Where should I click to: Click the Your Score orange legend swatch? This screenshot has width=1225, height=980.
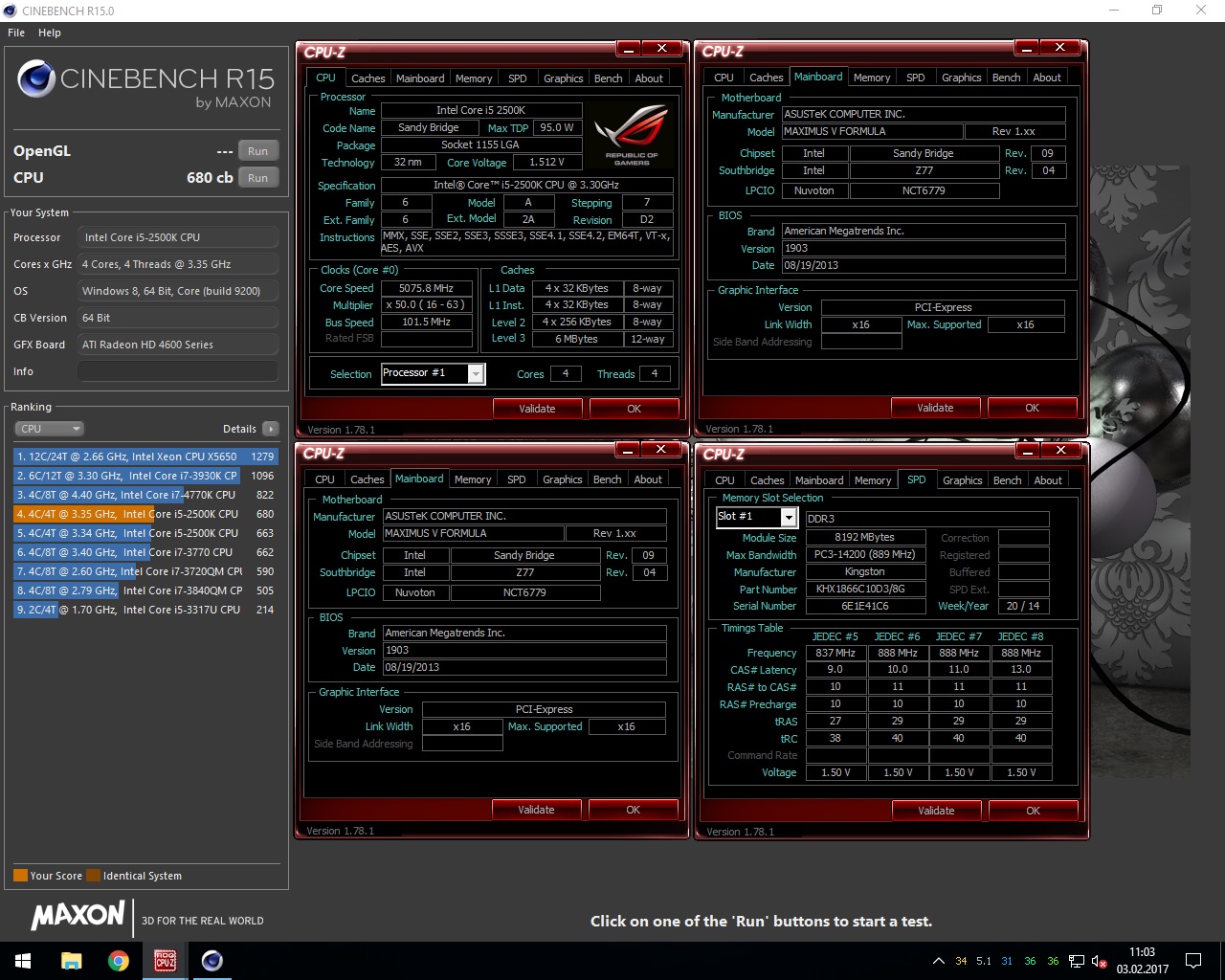tap(20, 875)
